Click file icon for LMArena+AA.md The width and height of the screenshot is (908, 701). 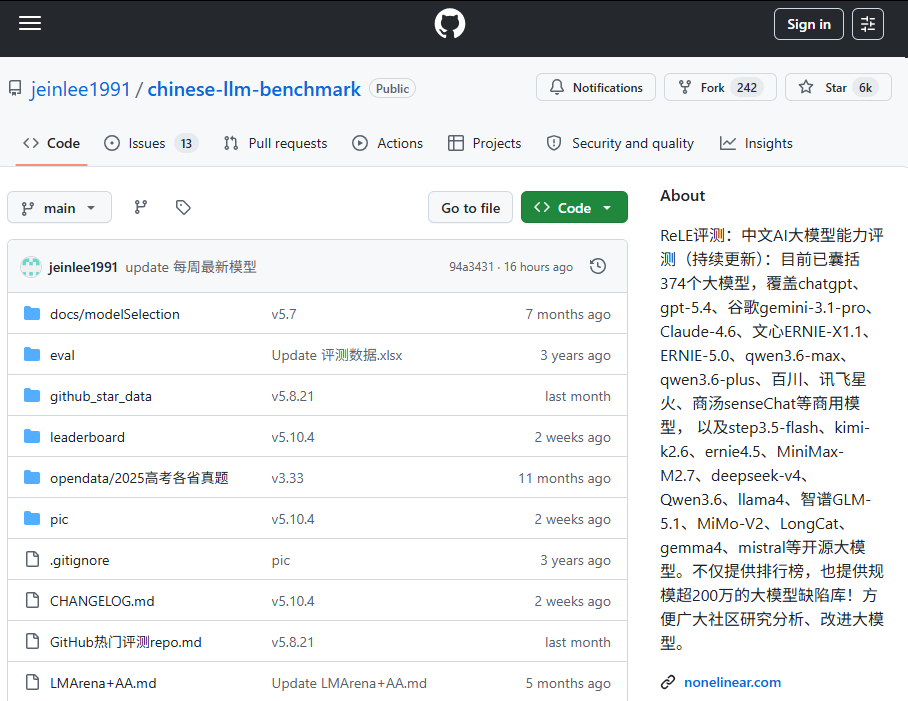pyautogui.click(x=32, y=683)
